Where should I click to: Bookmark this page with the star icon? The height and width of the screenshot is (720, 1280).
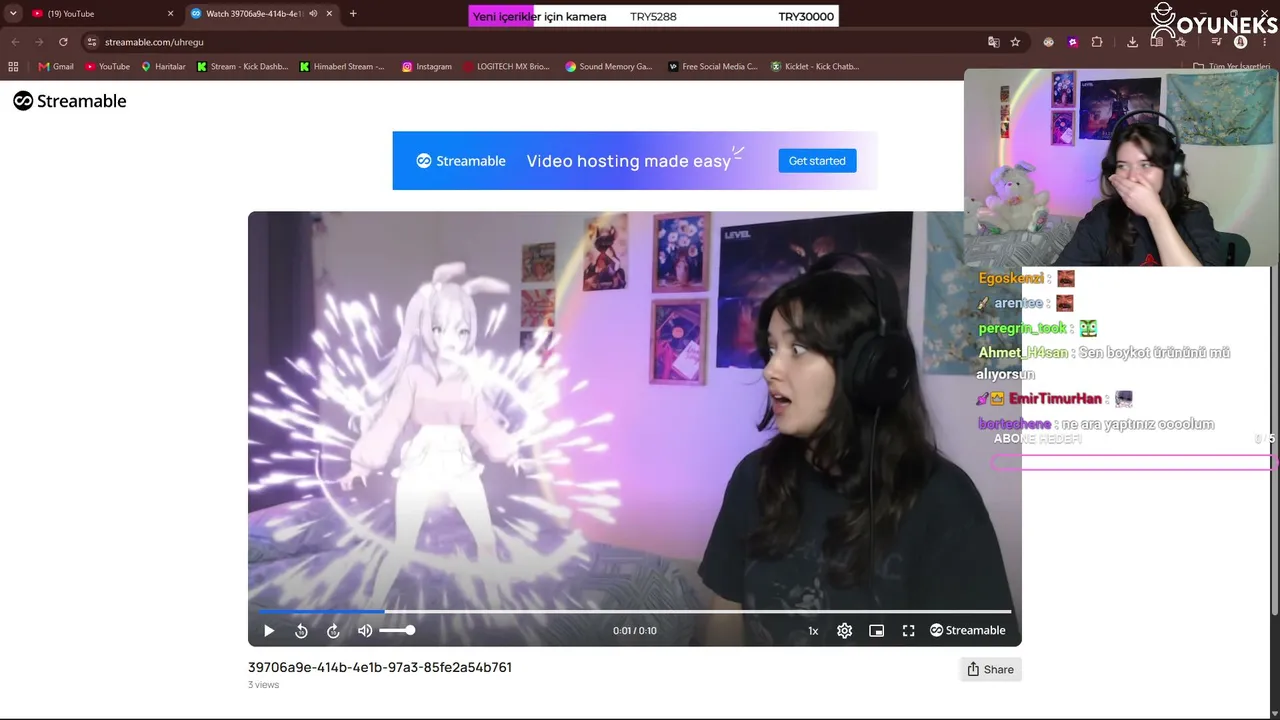[x=1015, y=42]
